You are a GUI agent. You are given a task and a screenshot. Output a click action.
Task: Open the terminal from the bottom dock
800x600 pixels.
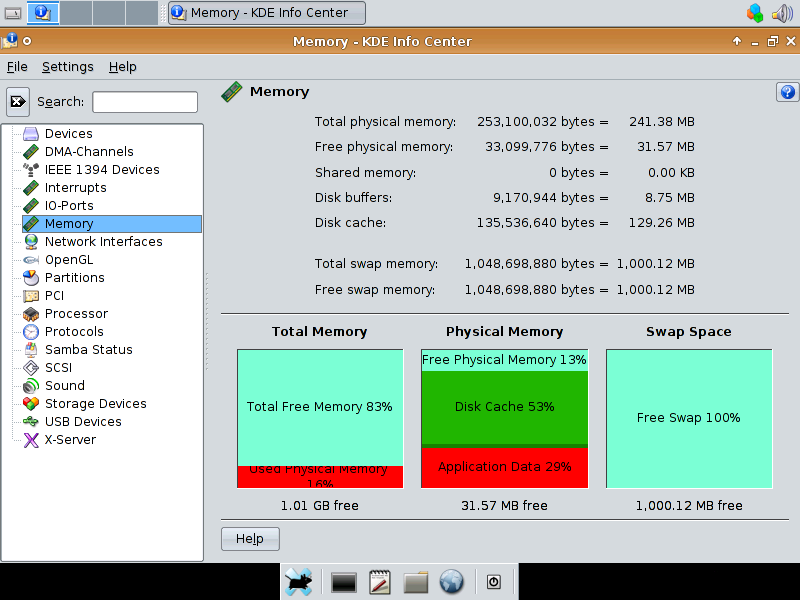pyautogui.click(x=343, y=582)
